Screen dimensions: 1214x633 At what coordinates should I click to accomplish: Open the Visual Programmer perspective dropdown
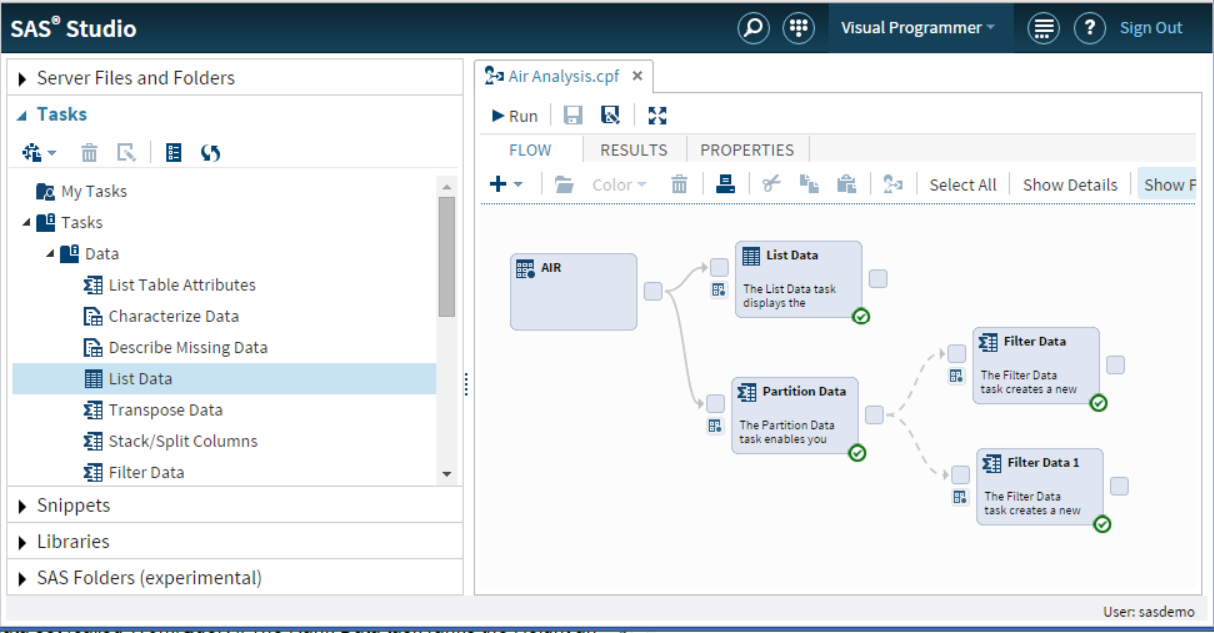[918, 28]
